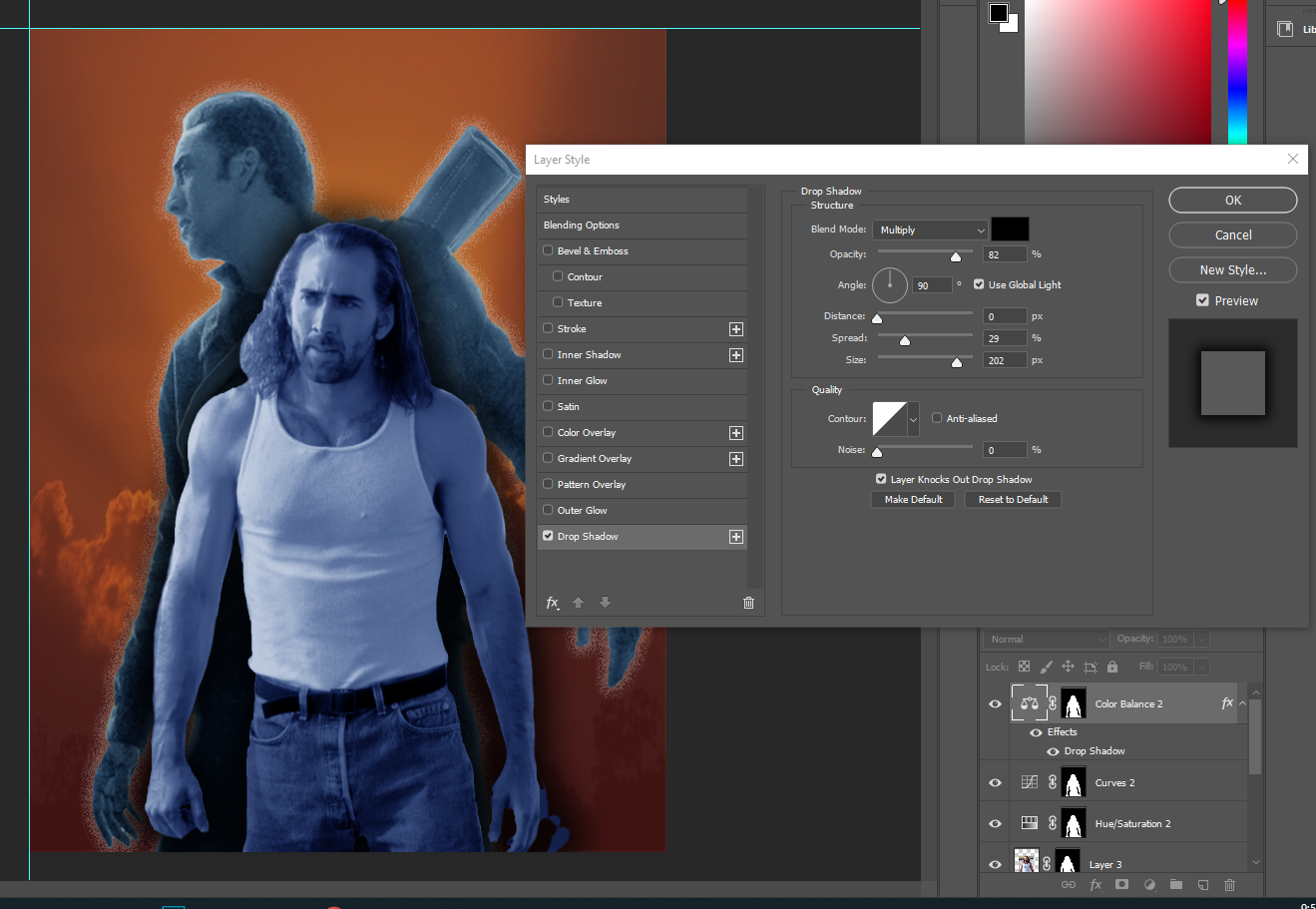Click the Color Balance 2 adjustment scales icon

1030,703
